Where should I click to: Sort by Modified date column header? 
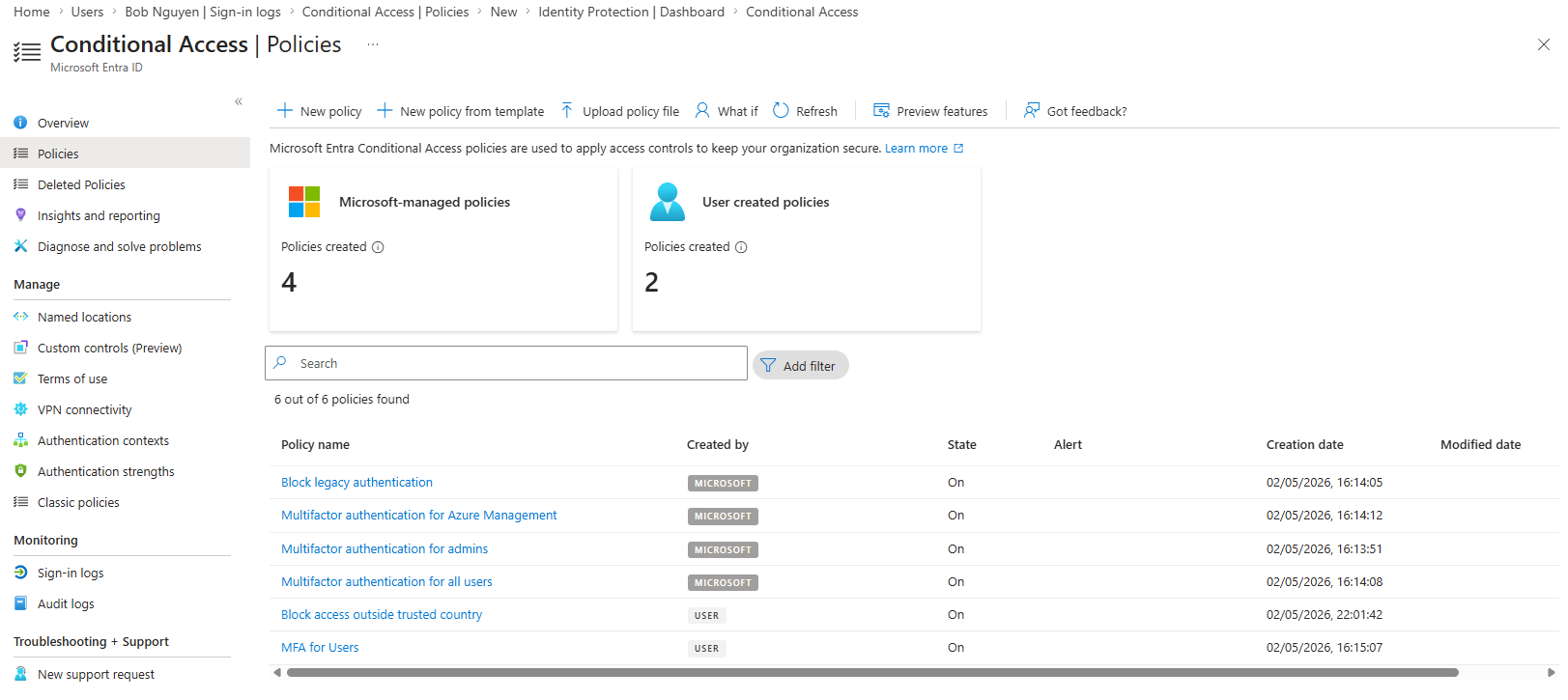coord(1480,444)
